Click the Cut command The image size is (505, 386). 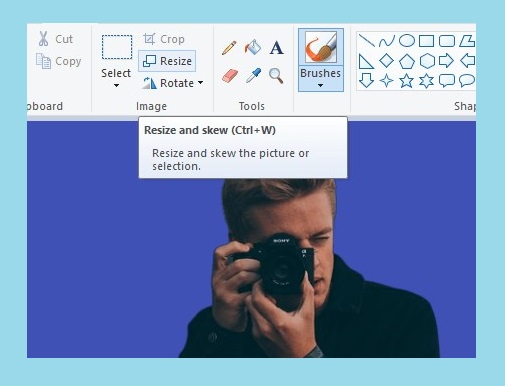pos(55,39)
